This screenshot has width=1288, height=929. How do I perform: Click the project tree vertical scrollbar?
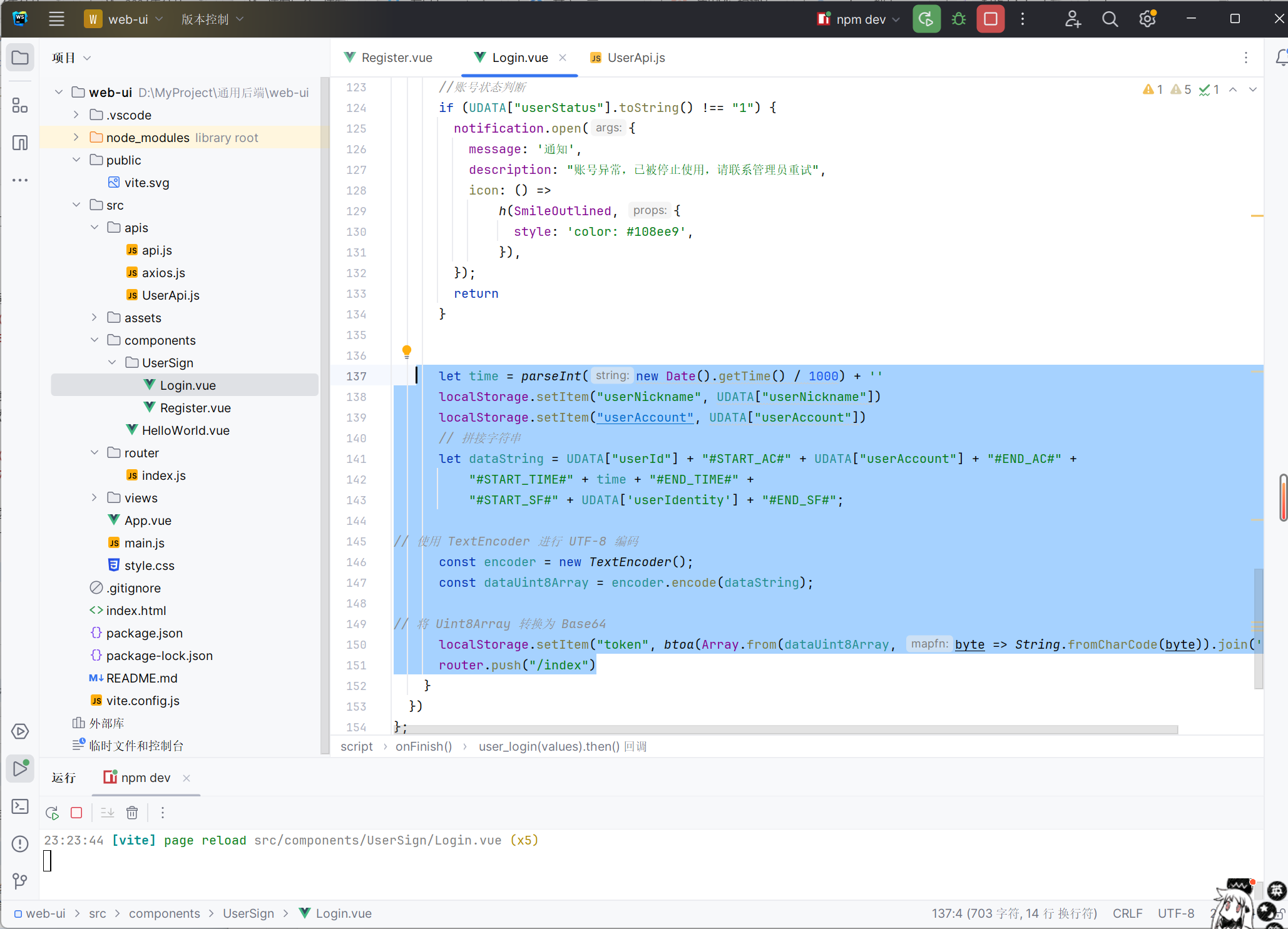(x=325, y=415)
